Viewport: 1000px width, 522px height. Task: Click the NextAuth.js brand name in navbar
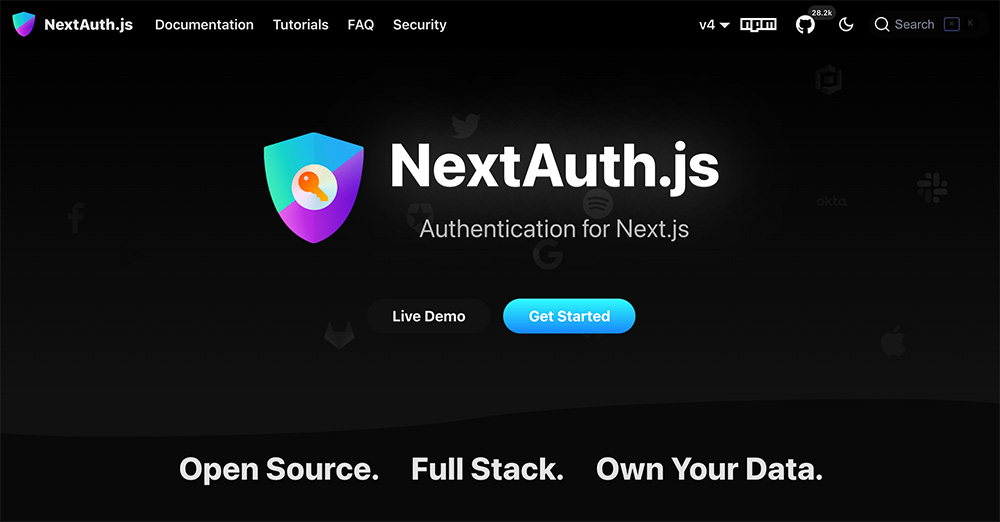[89, 24]
